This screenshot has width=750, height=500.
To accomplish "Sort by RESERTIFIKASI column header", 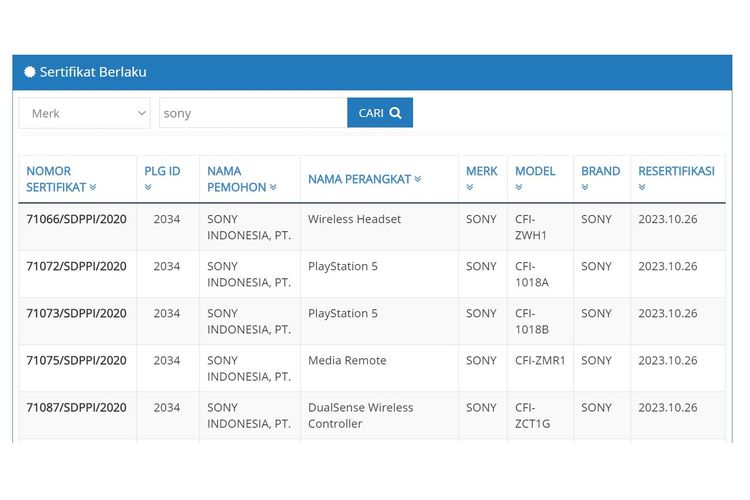I will 676,179.
